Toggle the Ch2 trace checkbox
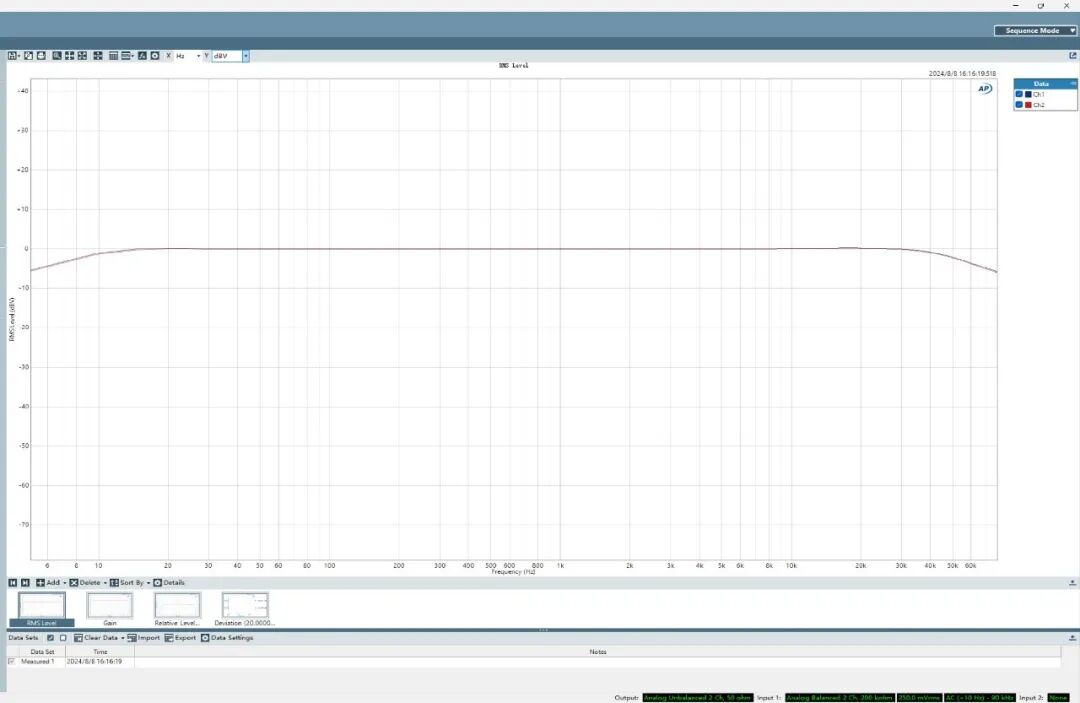The image size is (1080, 703). tap(1019, 105)
